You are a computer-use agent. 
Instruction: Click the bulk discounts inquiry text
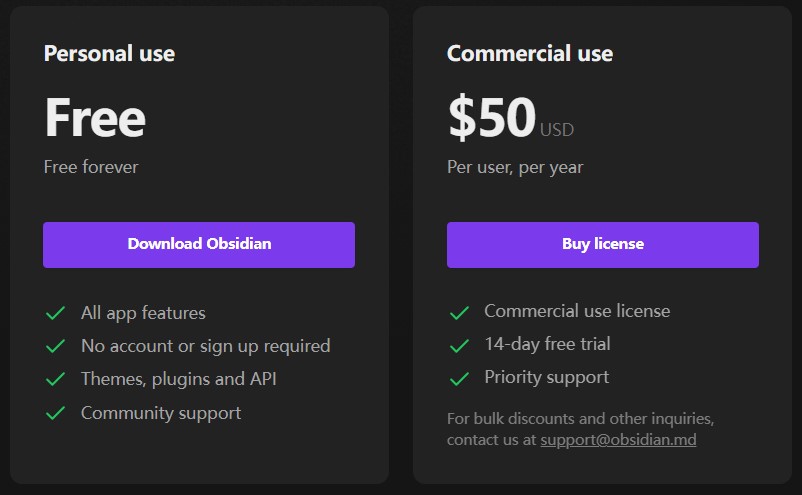[581, 429]
